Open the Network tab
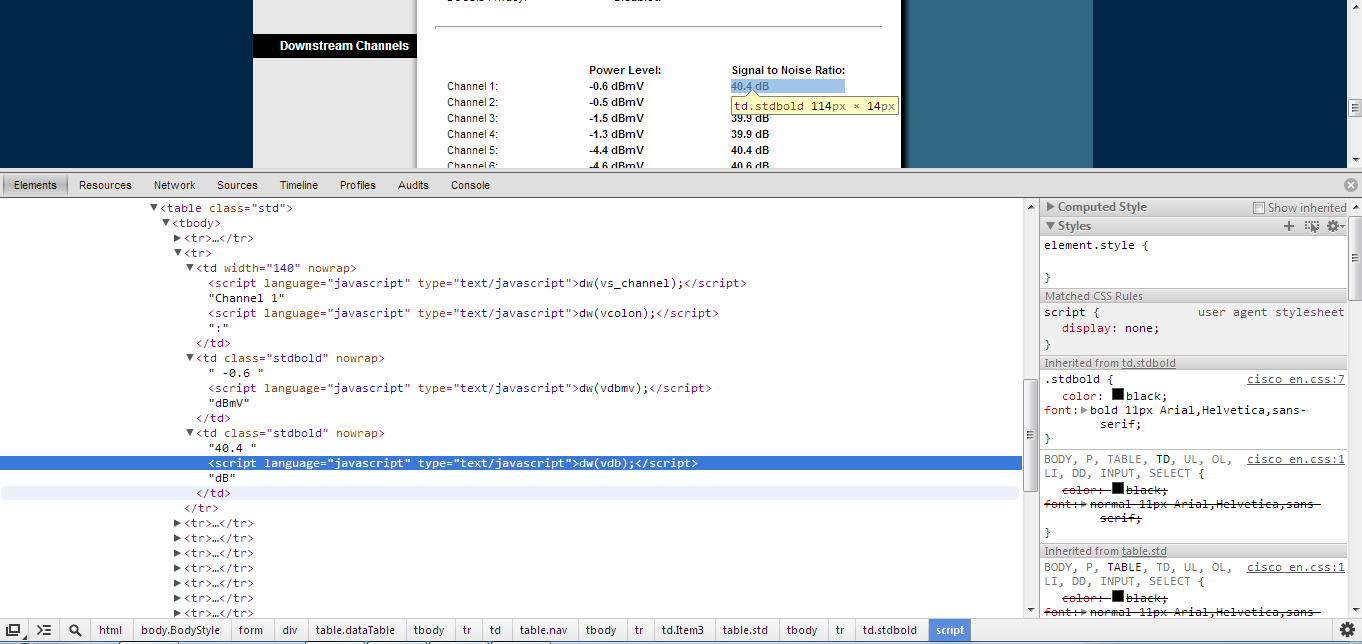The height and width of the screenshot is (644, 1362). click(x=175, y=185)
